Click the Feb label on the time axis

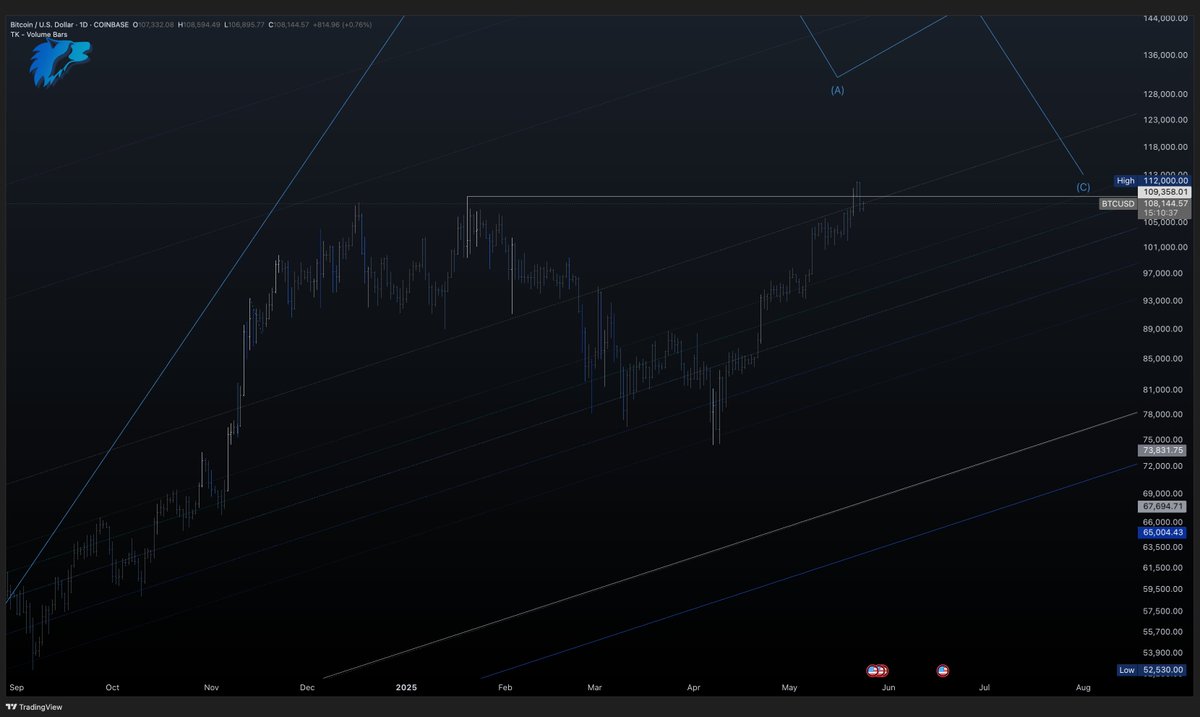[x=505, y=688]
